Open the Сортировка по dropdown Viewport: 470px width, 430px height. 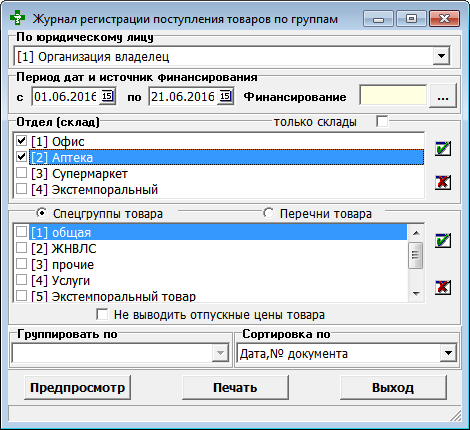[x=448, y=353]
